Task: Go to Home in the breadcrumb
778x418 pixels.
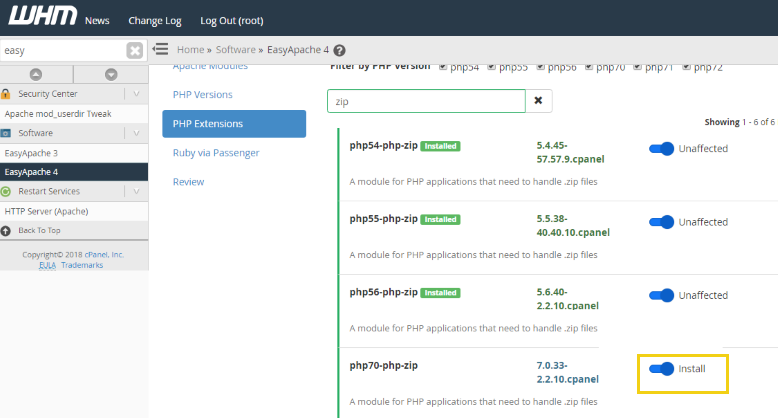Action: click(x=191, y=50)
